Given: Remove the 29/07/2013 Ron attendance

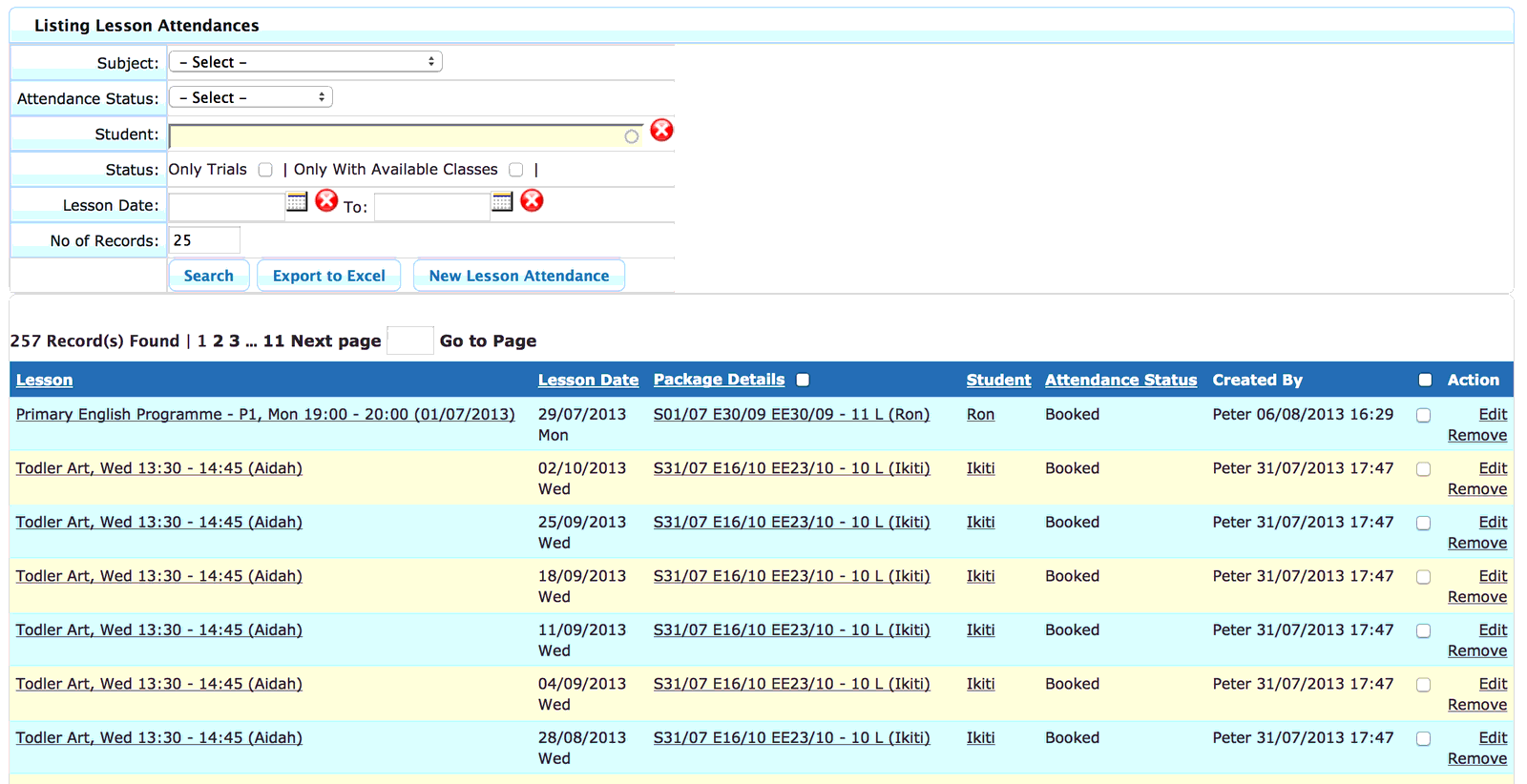Looking at the screenshot, I should tap(1477, 435).
